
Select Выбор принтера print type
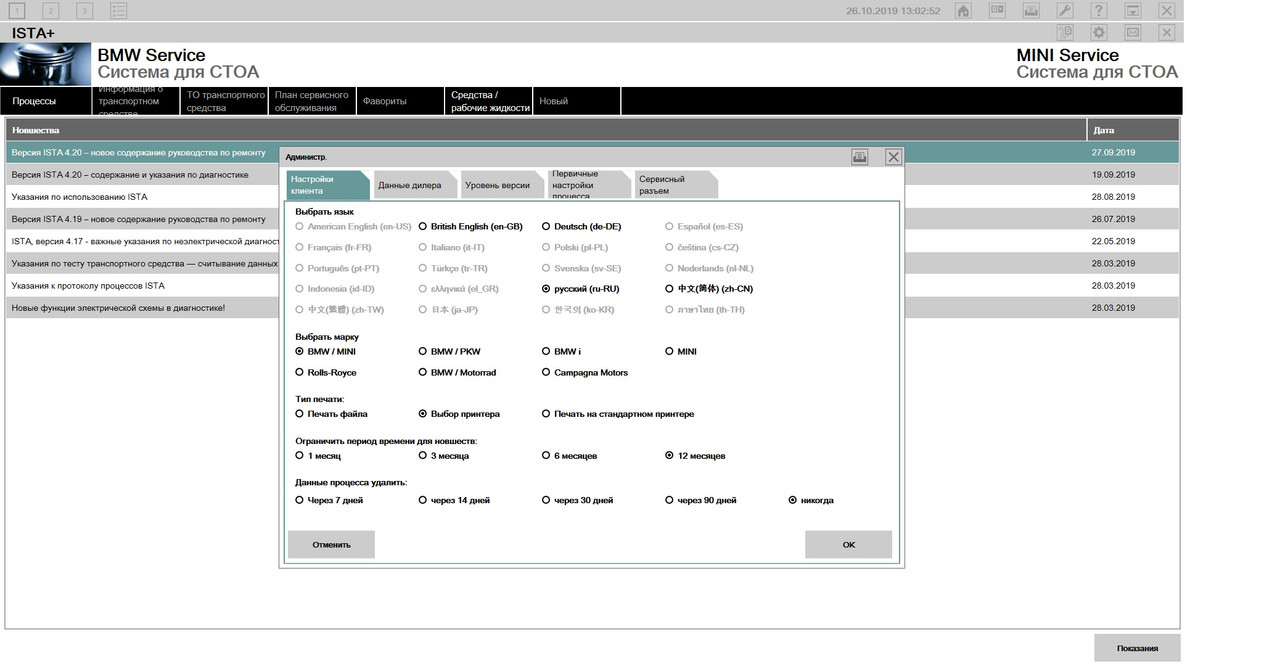(x=459, y=414)
